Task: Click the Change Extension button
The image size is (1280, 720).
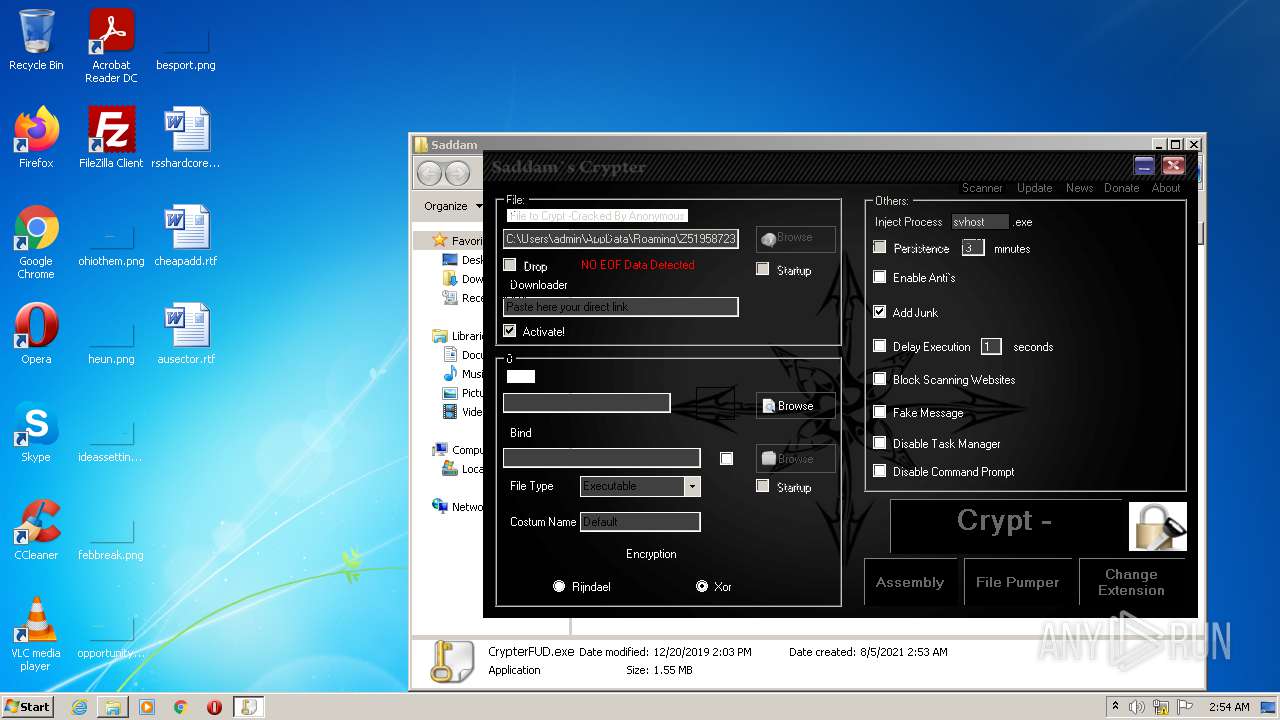Action: pyautogui.click(x=1132, y=582)
